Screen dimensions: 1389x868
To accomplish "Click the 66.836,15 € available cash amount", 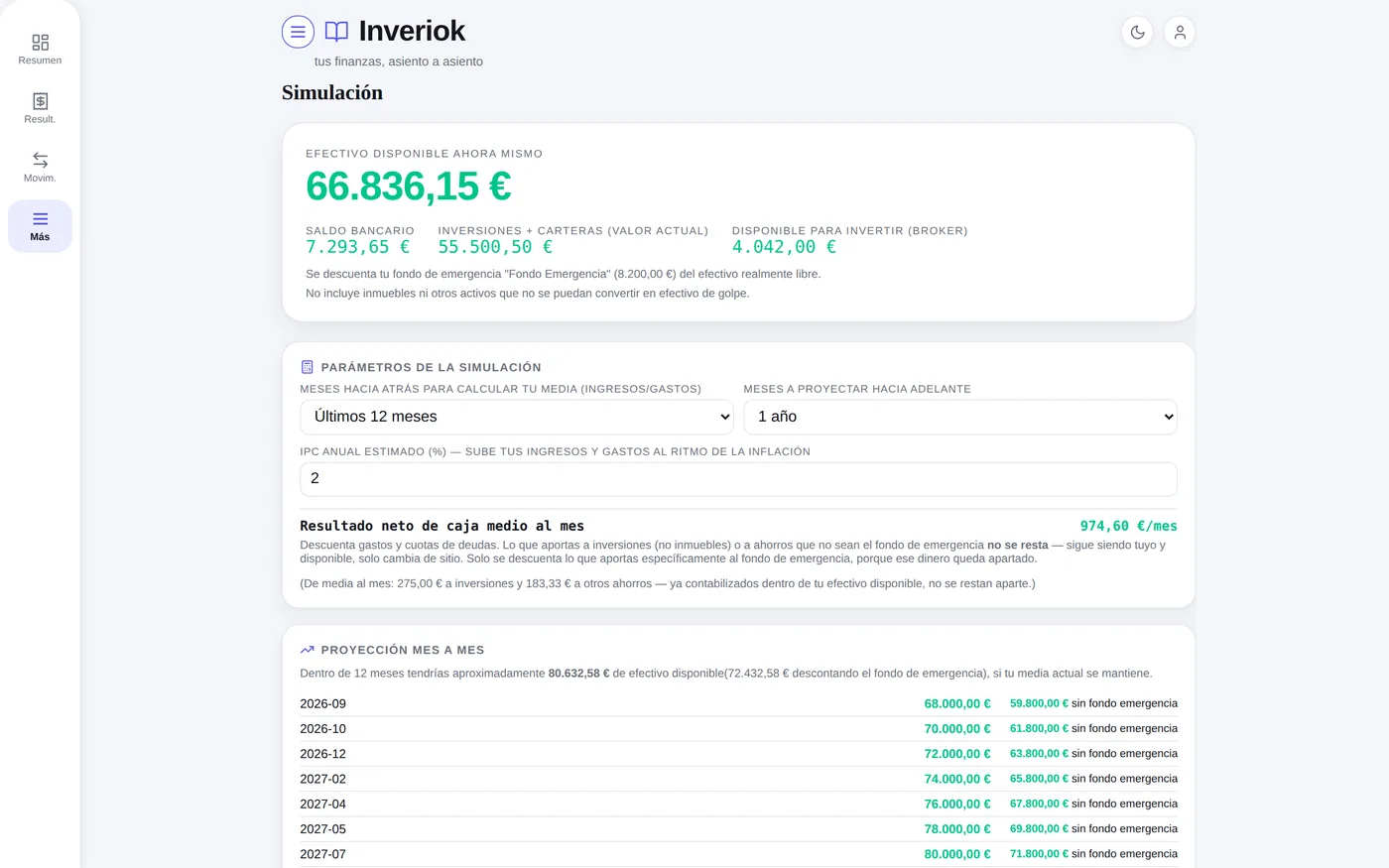I will [x=409, y=186].
